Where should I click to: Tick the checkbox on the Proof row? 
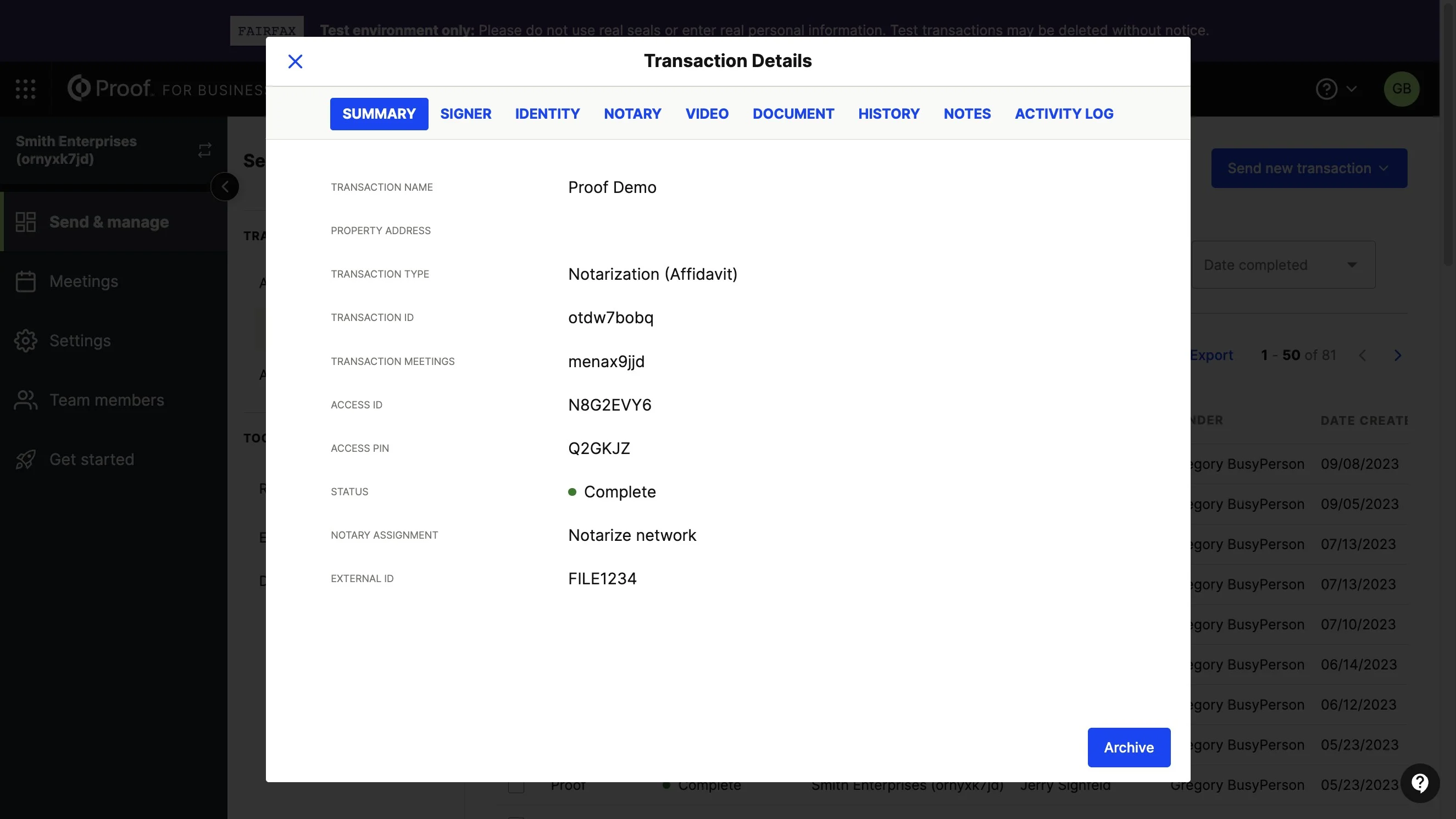[515, 786]
